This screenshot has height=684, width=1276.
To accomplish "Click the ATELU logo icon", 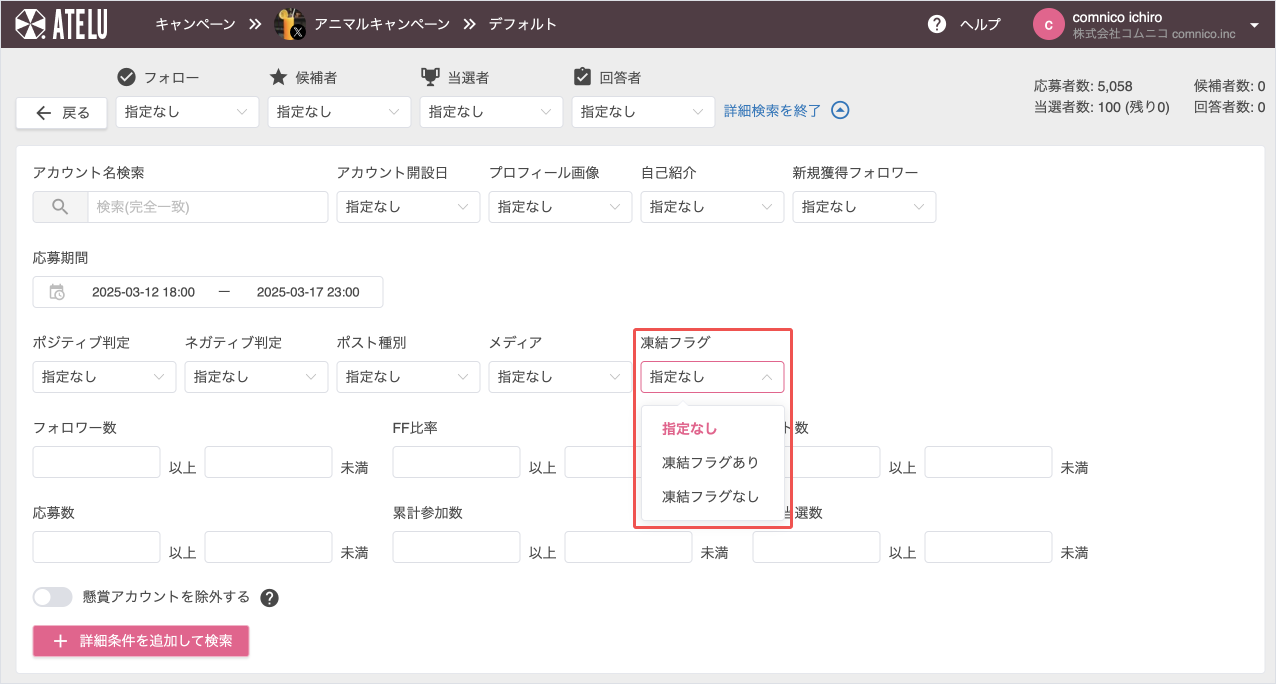I will [x=30, y=24].
